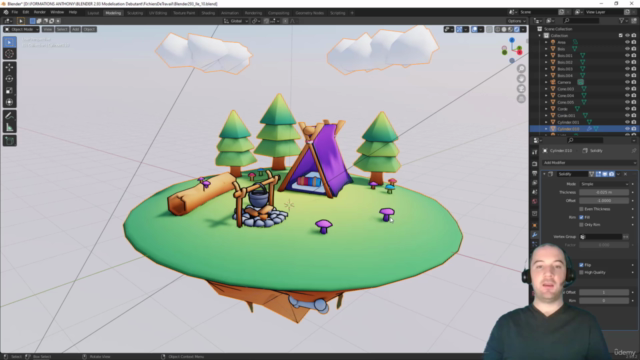Image resolution: width=640 pixels, height=360 pixels.
Task: Click the Blender logo menu icon
Action: pyautogui.click(x=6, y=12)
